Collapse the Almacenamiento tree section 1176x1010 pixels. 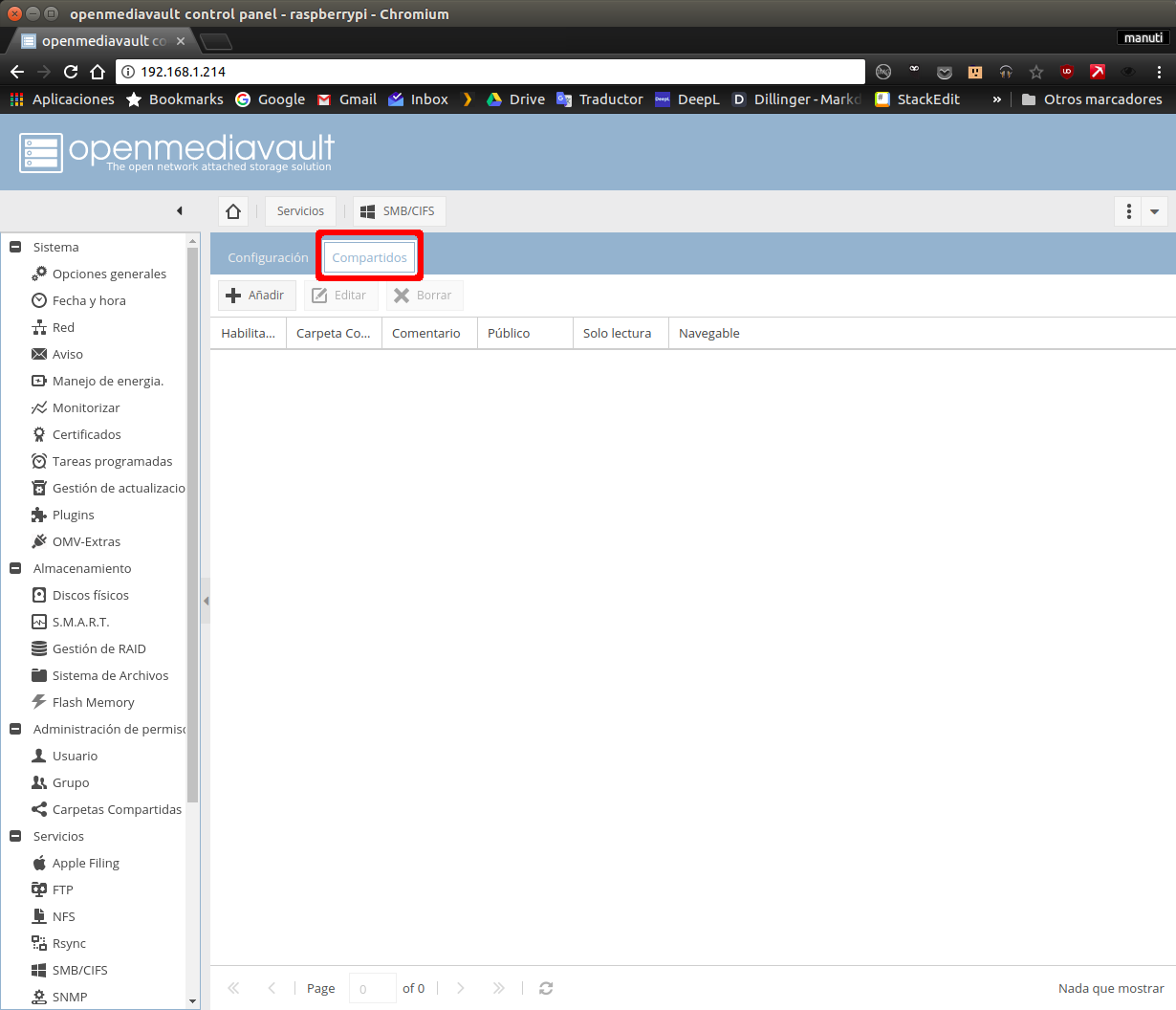coord(15,568)
